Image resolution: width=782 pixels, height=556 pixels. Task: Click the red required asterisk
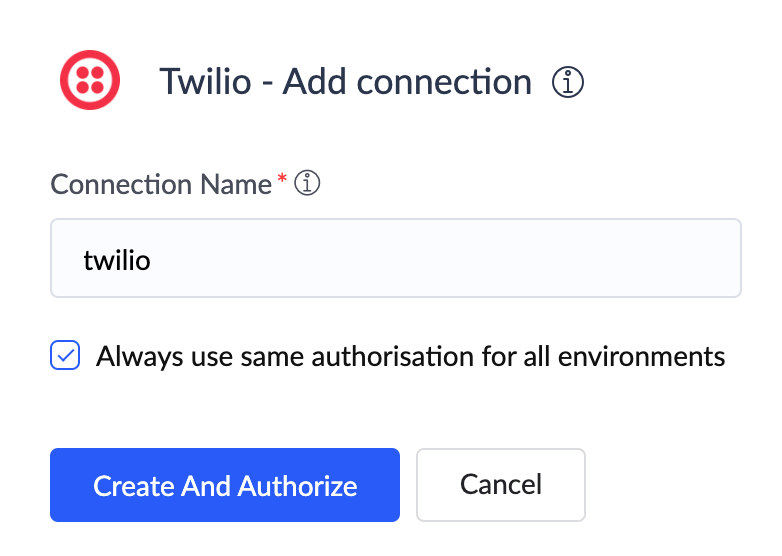click(x=282, y=180)
